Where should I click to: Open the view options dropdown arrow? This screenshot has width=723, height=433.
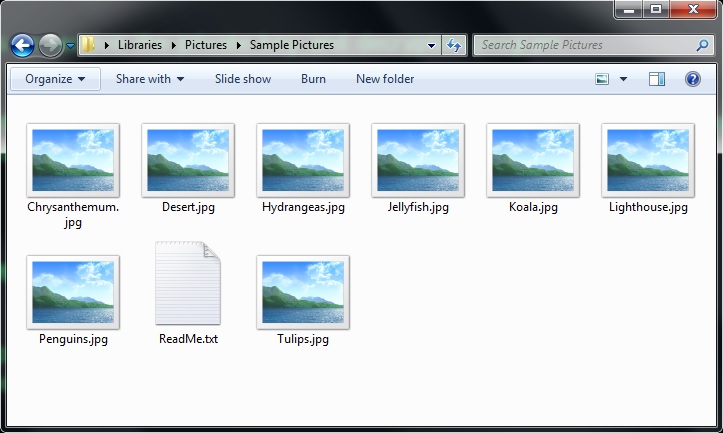623,79
